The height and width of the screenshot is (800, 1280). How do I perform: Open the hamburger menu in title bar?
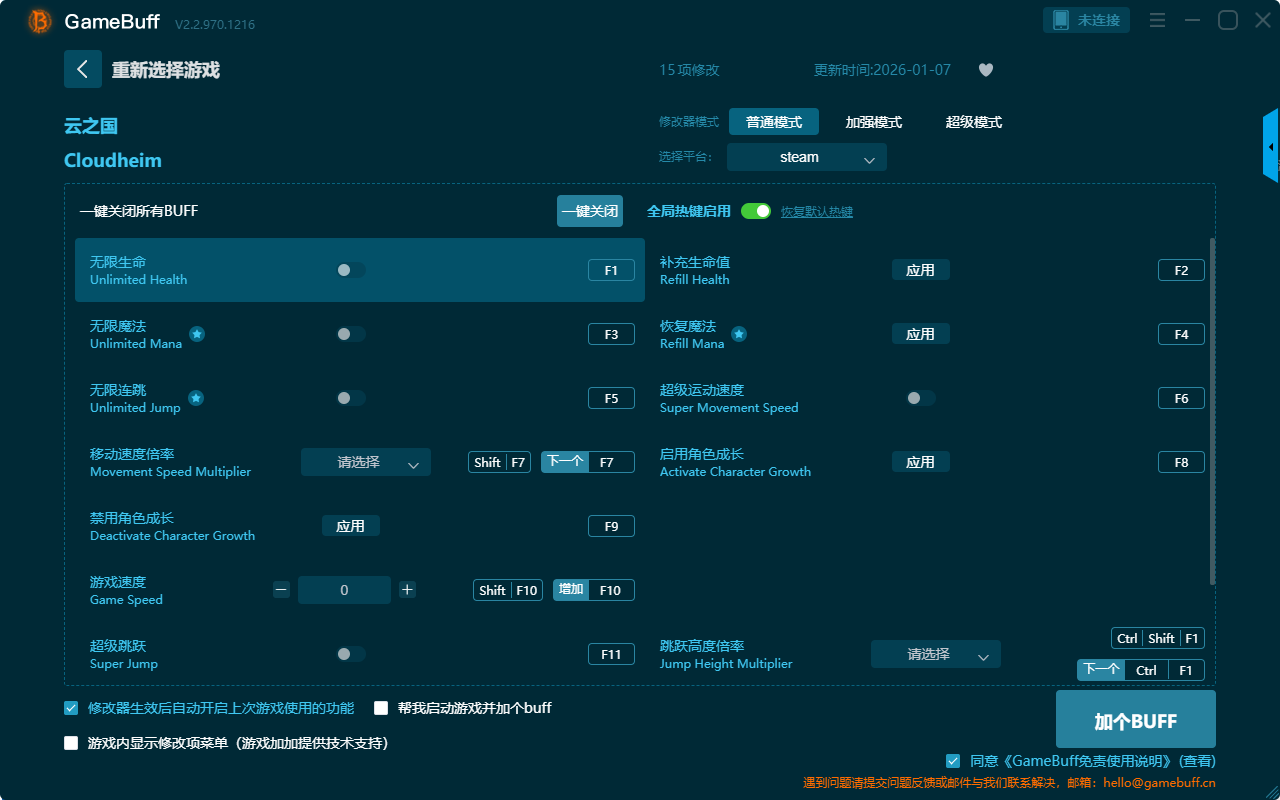[1157, 20]
